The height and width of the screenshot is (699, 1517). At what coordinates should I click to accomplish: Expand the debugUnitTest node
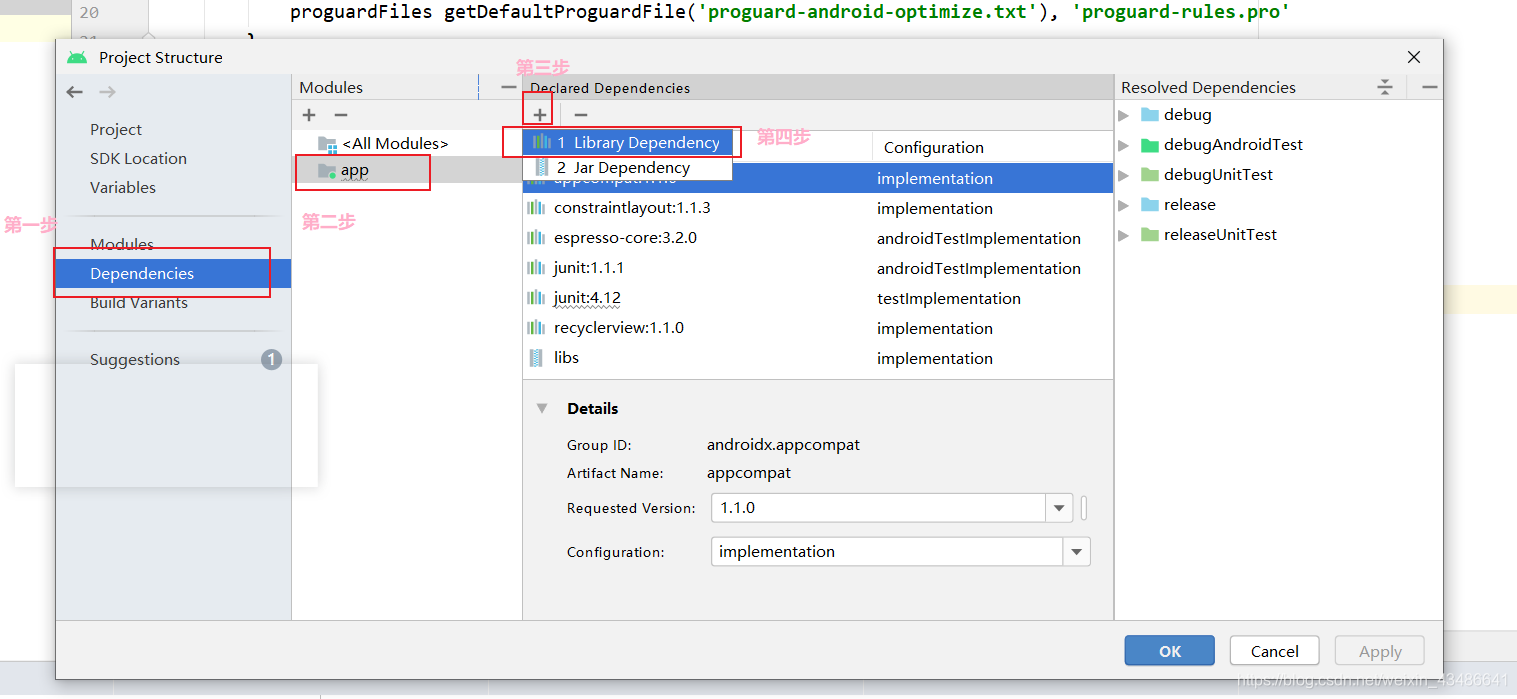pyautogui.click(x=1124, y=175)
